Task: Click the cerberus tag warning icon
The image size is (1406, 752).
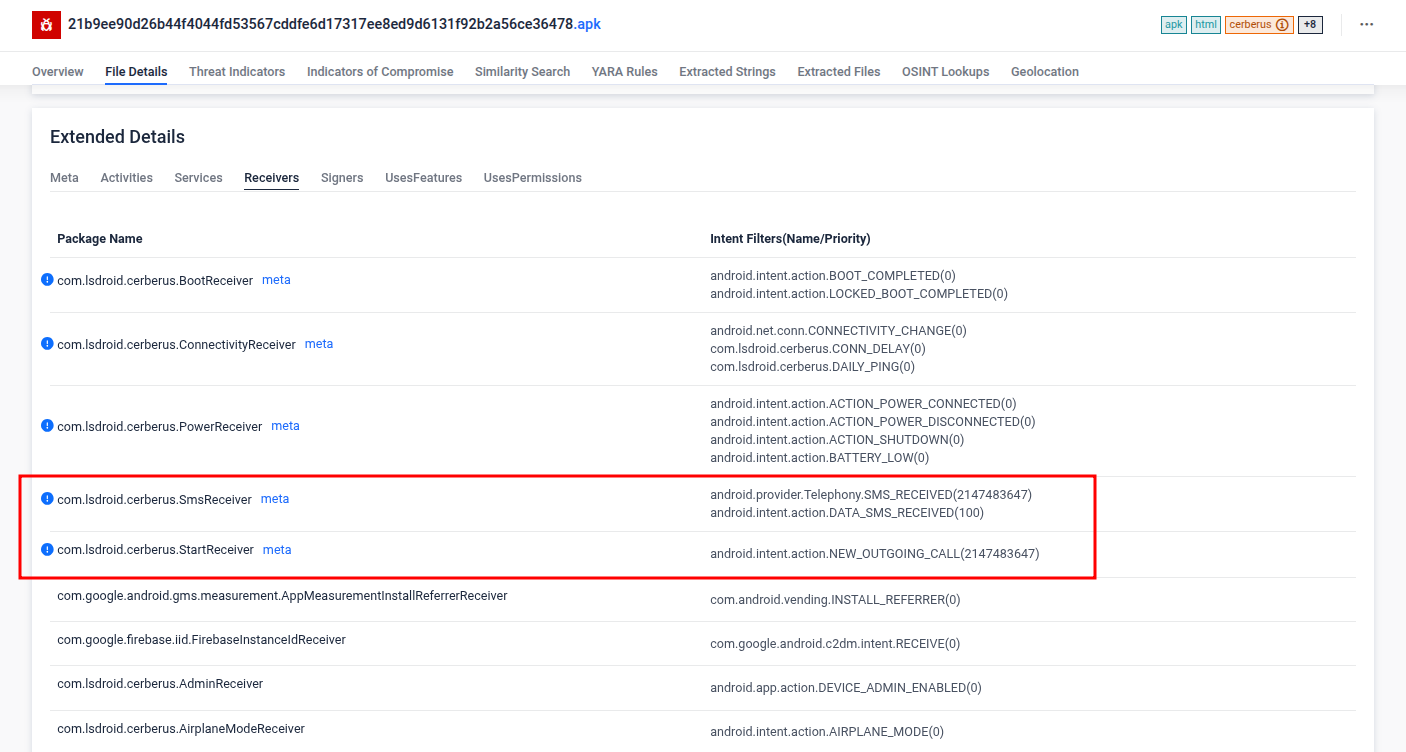Action: point(1283,24)
